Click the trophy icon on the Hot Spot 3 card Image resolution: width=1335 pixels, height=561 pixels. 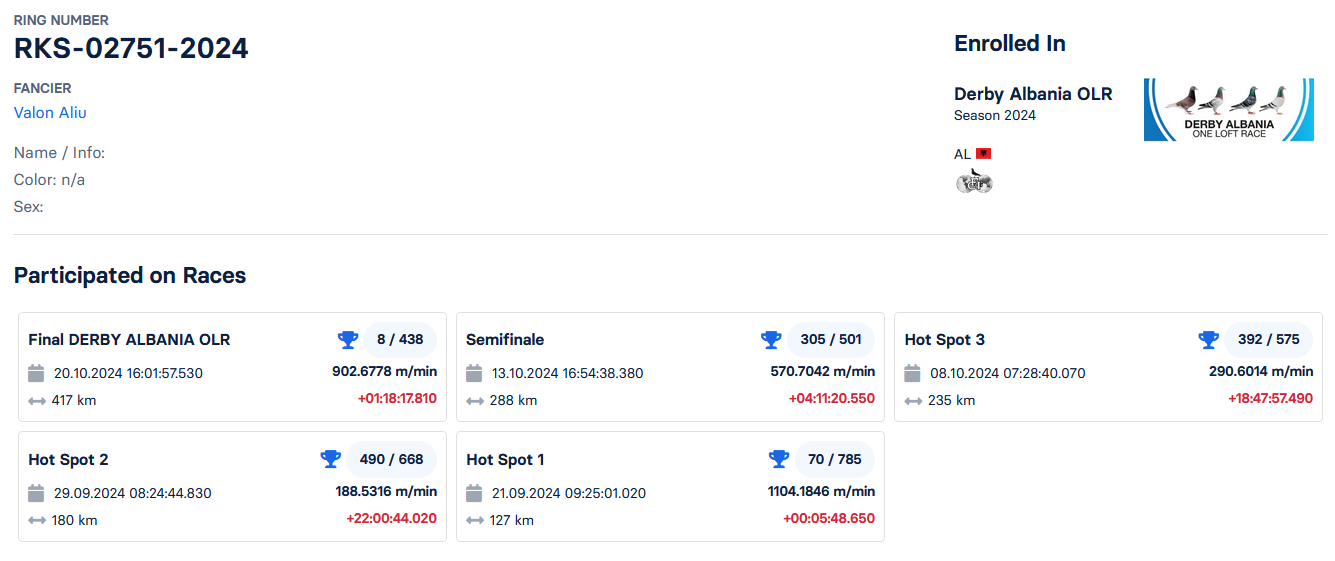tap(1209, 340)
